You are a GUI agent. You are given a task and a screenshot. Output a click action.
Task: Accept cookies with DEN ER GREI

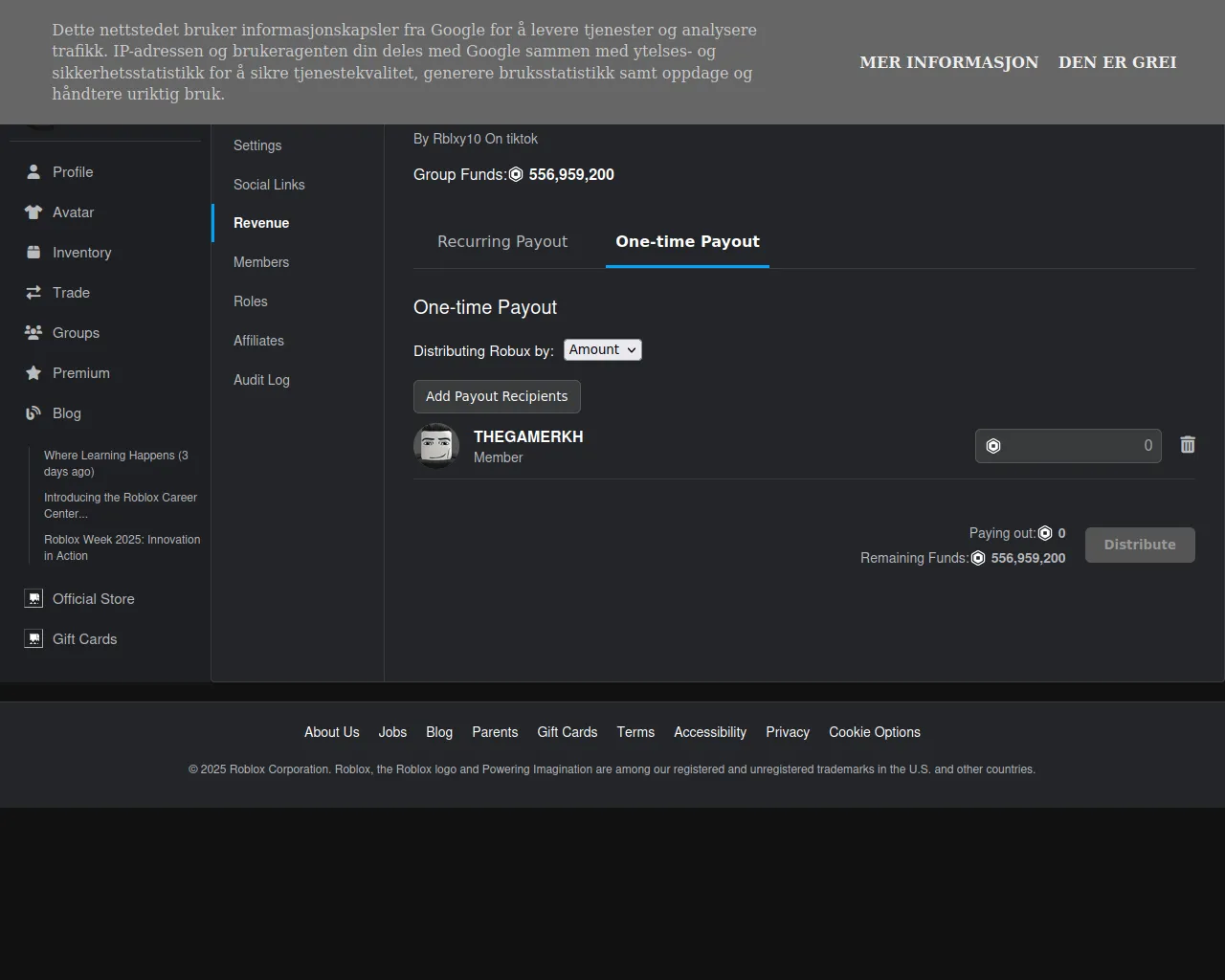pos(1117,62)
